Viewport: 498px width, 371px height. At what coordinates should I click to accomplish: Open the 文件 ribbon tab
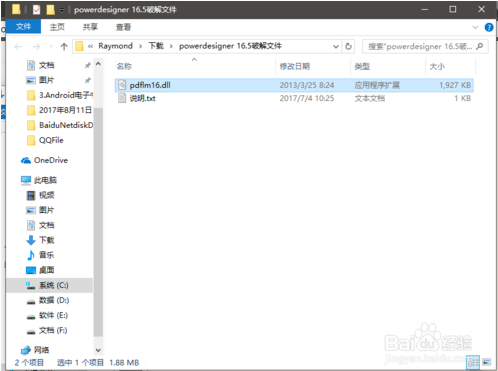point(23,27)
